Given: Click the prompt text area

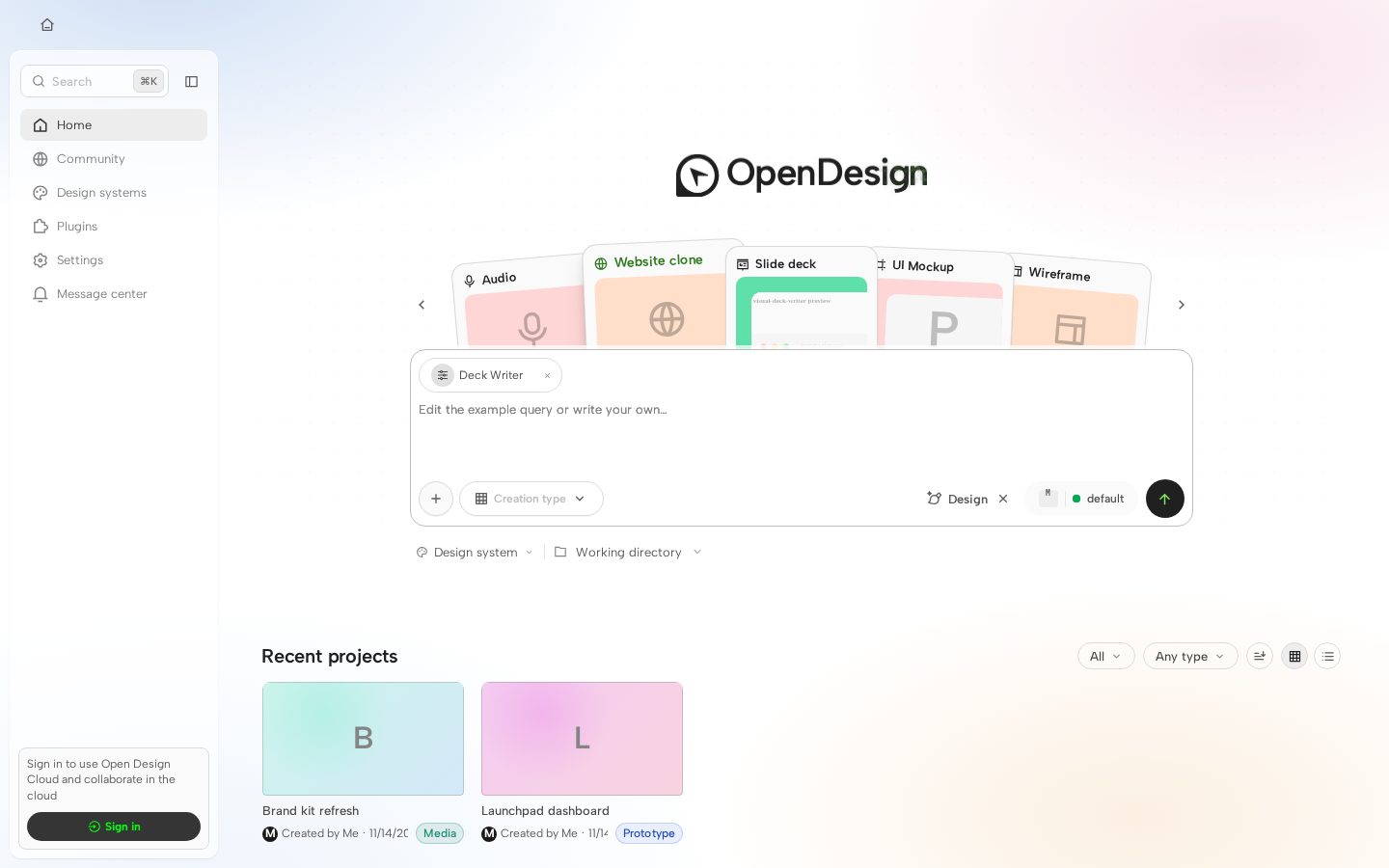Looking at the screenshot, I should [x=801, y=434].
